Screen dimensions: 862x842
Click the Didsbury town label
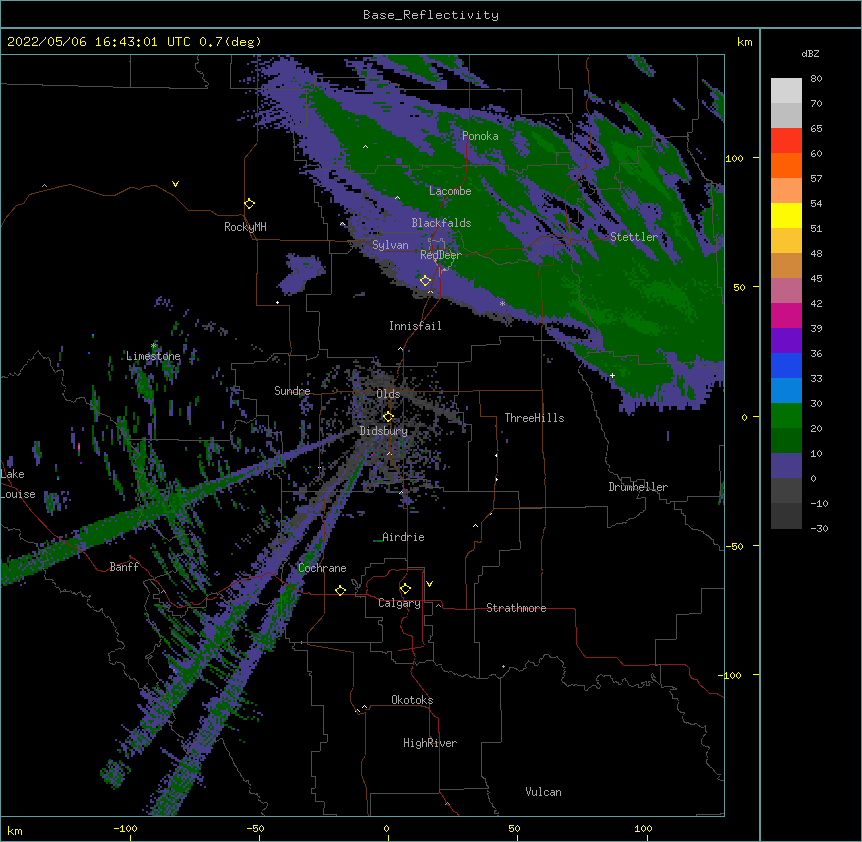384,431
